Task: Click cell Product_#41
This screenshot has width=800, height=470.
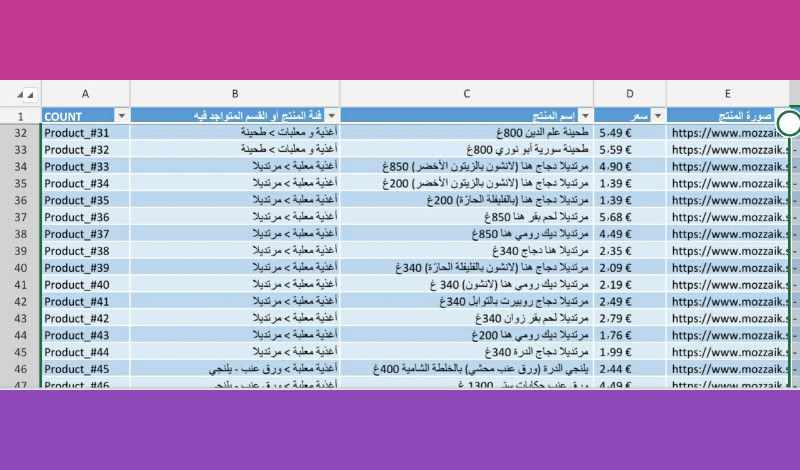Action: pos(86,301)
